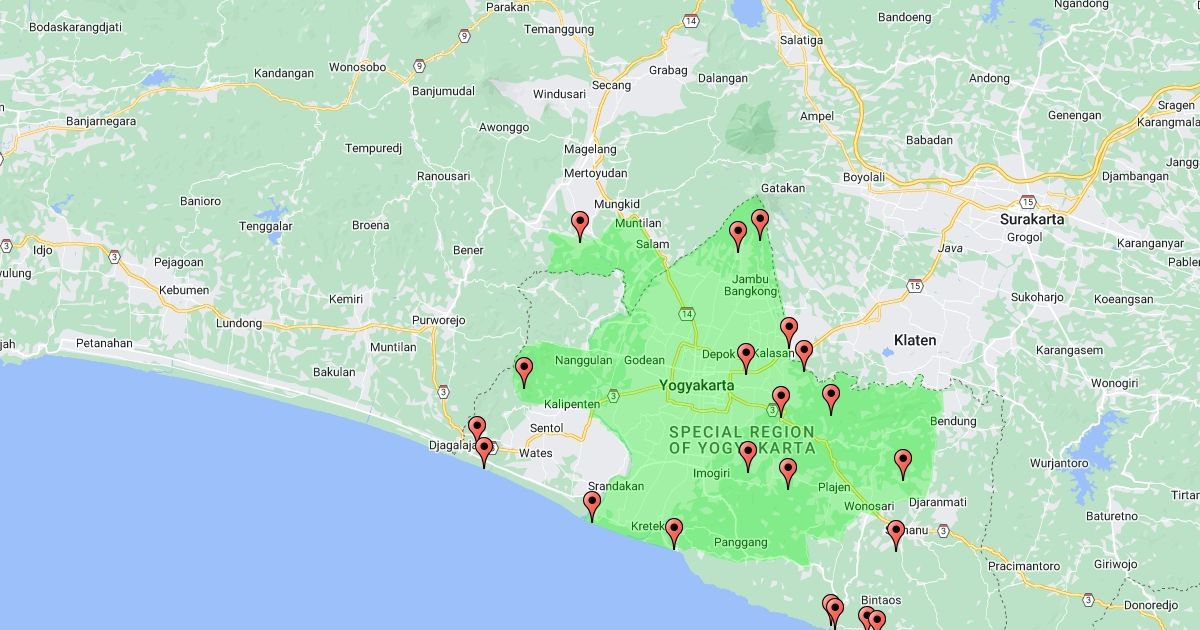Select the Purworejo town label

[x=439, y=321]
